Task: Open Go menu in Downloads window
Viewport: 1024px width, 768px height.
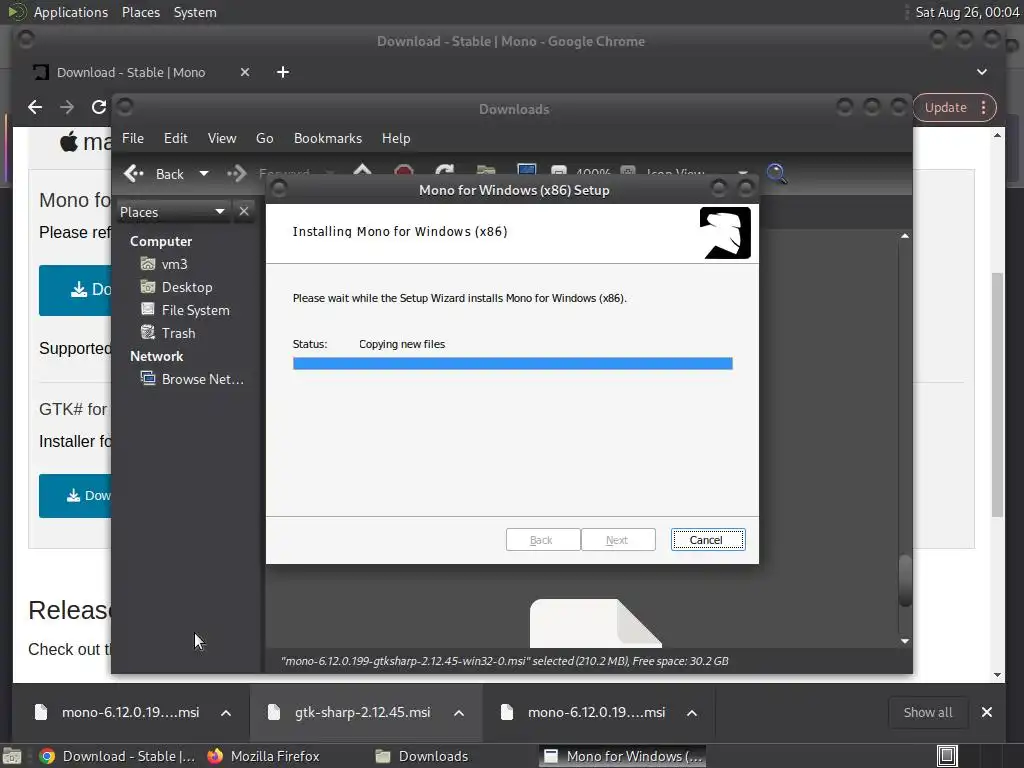Action: (x=264, y=138)
